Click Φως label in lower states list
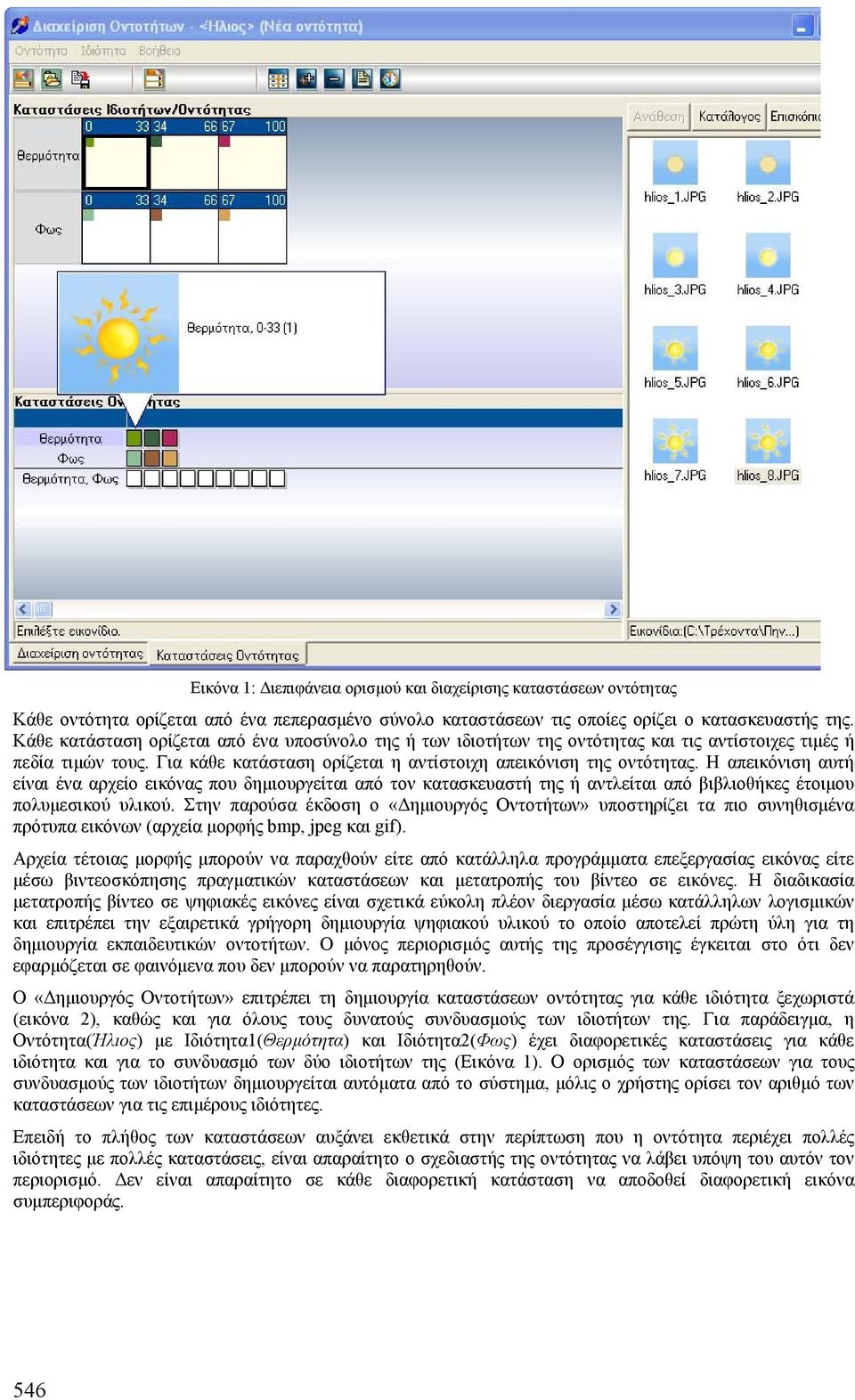 (71, 459)
